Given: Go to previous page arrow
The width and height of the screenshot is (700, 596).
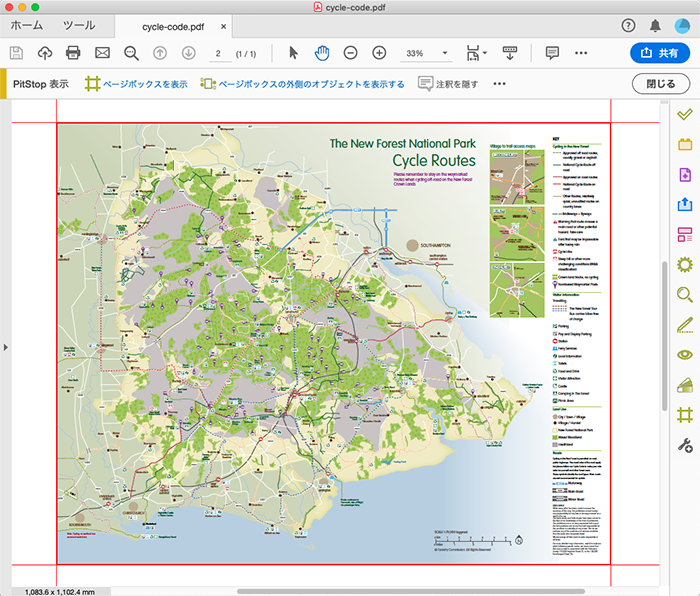Looking at the screenshot, I should pos(160,53).
